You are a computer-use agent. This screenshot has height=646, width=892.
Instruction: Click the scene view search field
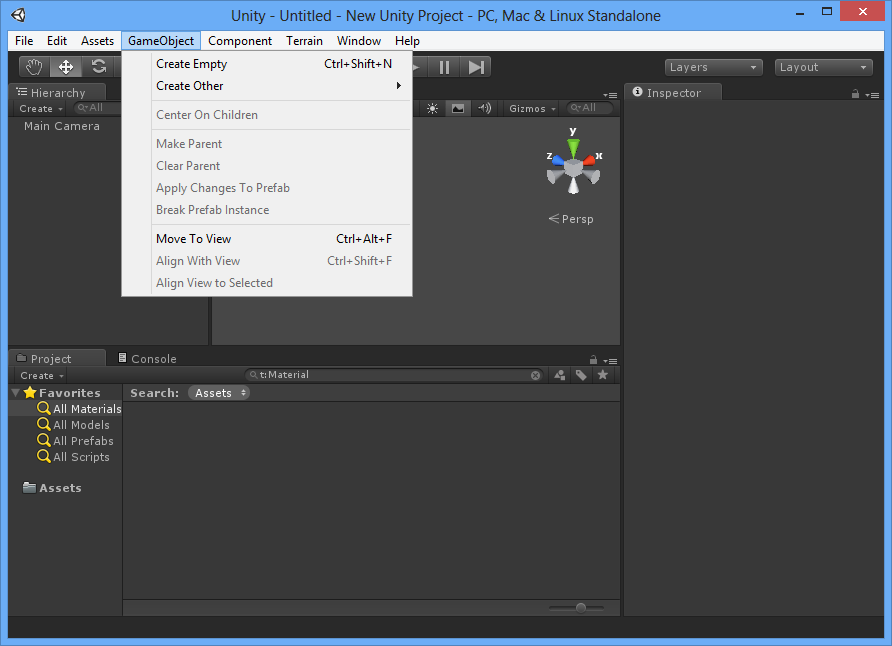point(590,107)
